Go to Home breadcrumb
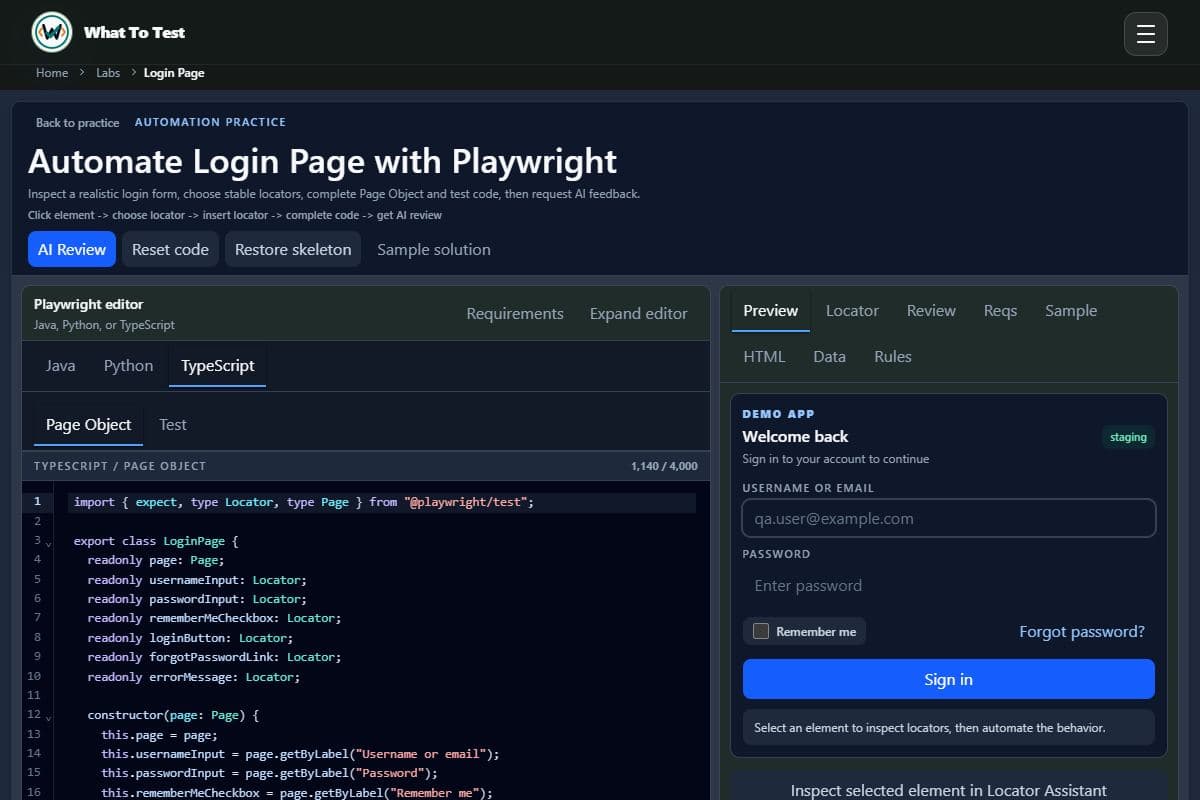Viewport: 1200px width, 800px height. (52, 73)
